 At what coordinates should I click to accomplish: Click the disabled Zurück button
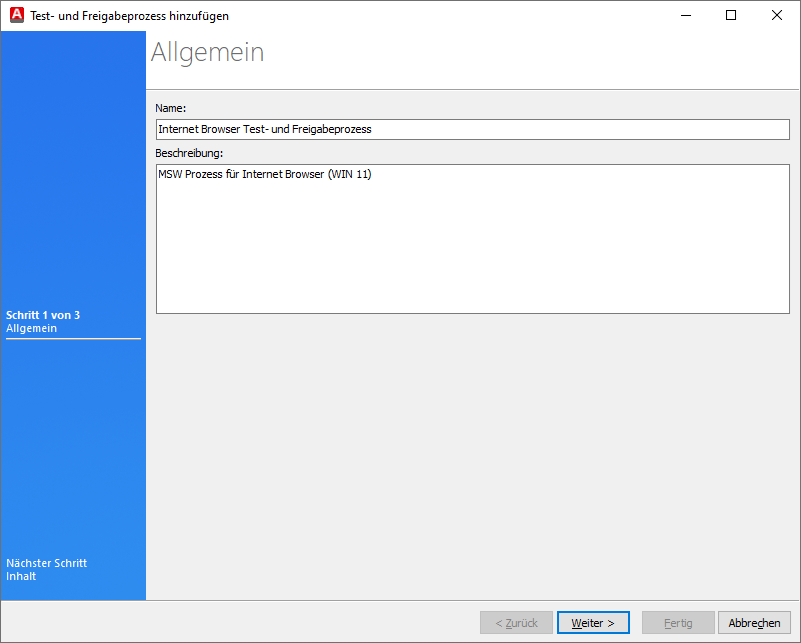click(x=516, y=623)
